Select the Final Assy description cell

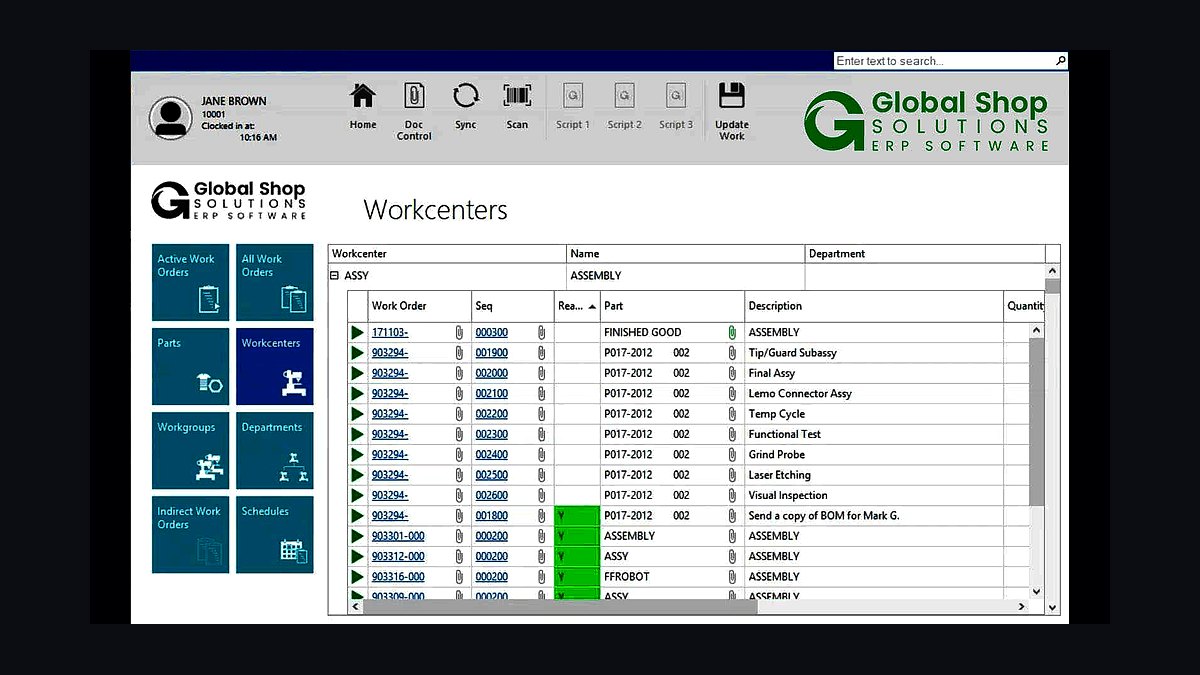(874, 373)
